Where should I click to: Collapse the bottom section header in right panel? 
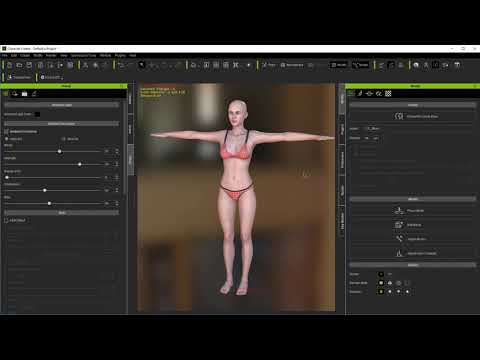pyautogui.click(x=413, y=265)
